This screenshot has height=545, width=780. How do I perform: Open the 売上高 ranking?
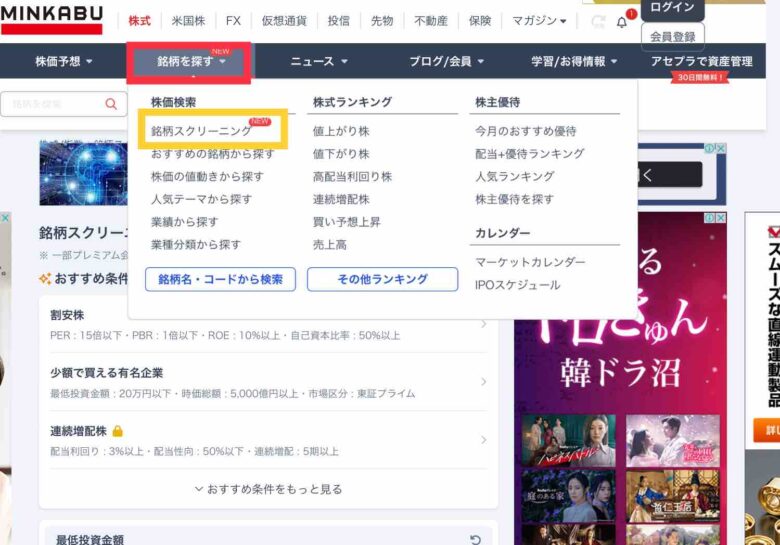click(329, 245)
